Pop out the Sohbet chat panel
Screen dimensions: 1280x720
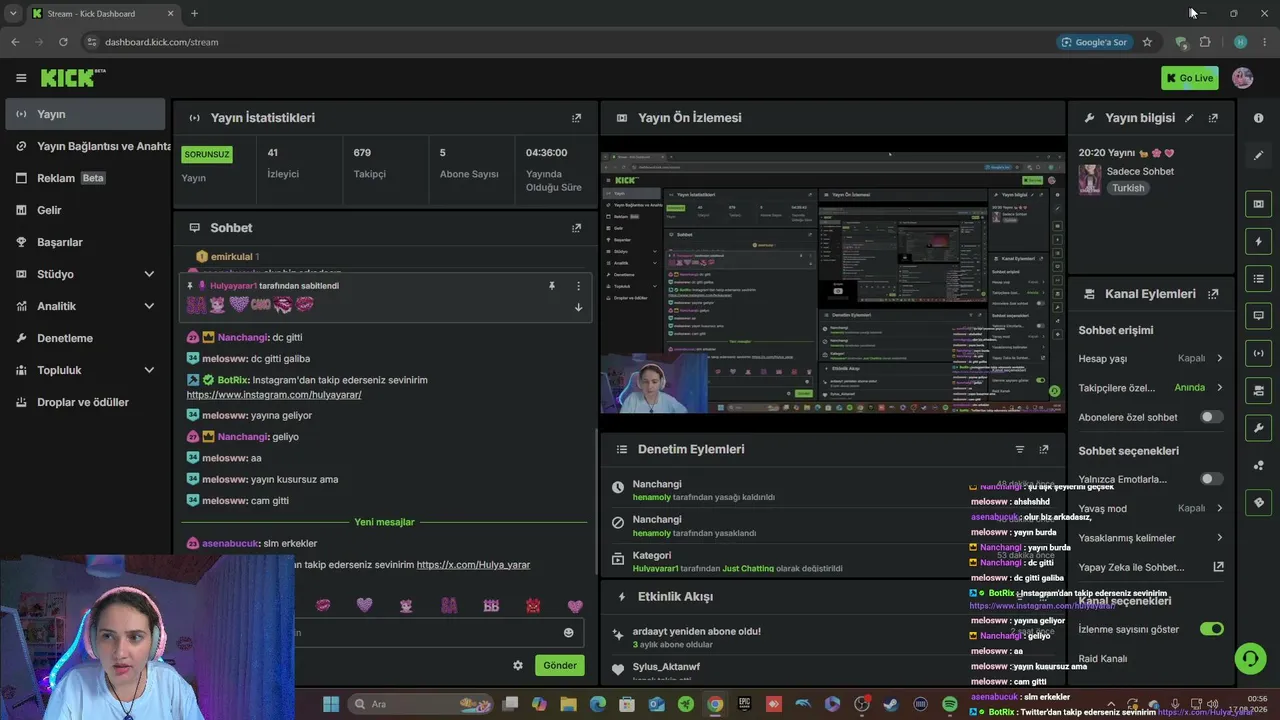[x=576, y=228]
